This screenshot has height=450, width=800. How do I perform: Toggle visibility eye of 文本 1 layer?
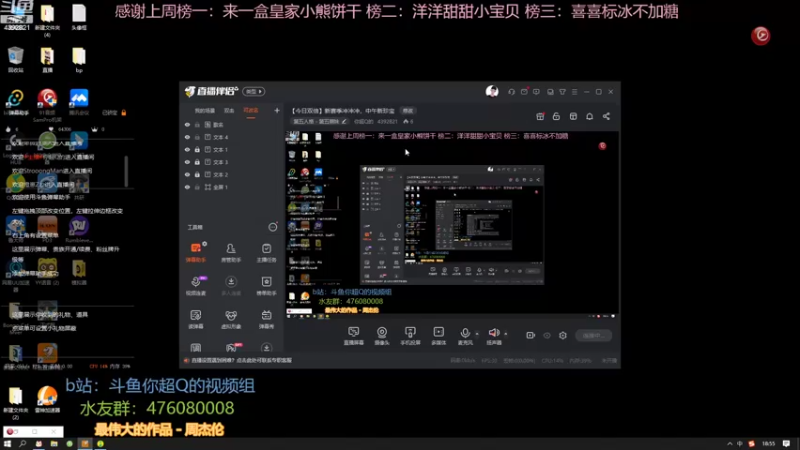pyautogui.click(x=187, y=149)
